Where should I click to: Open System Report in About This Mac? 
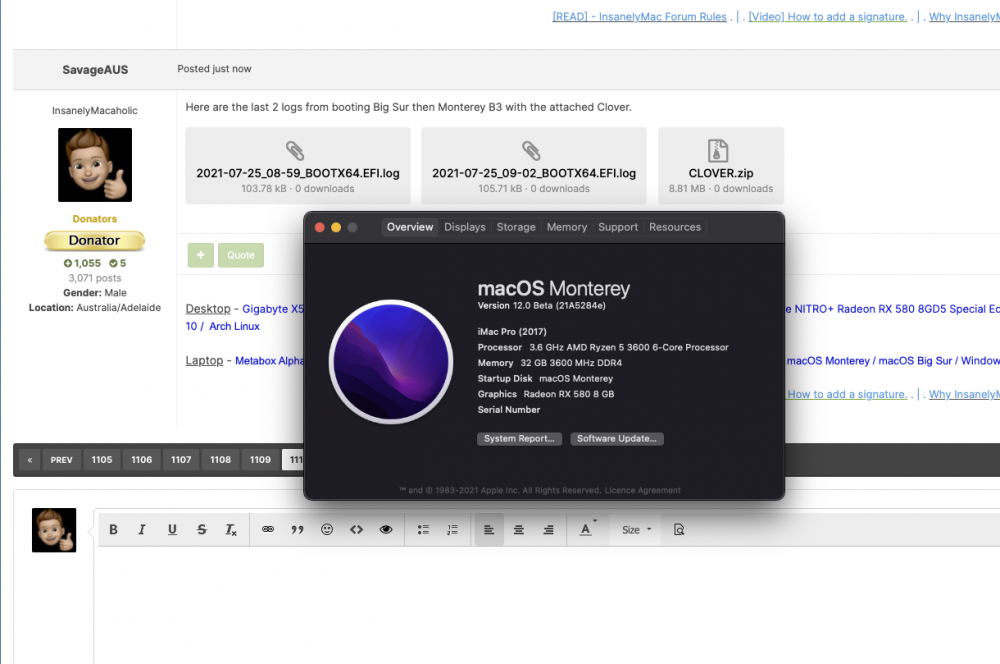tap(519, 439)
